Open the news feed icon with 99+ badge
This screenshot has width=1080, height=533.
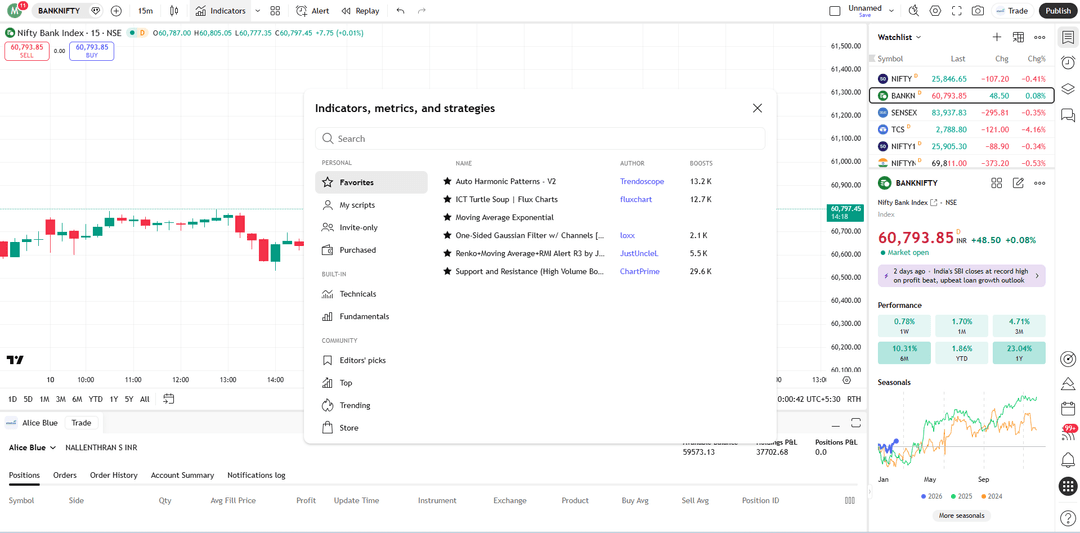coord(1068,433)
